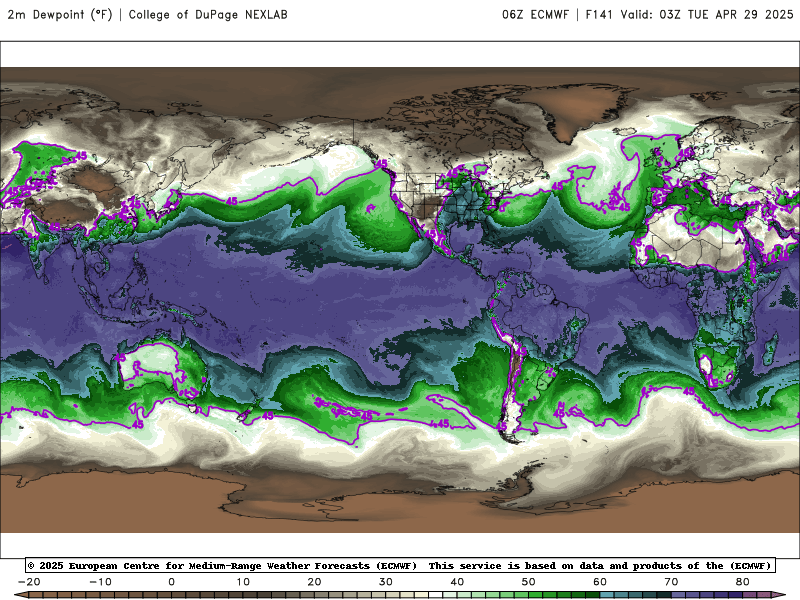Click the '-20' color scale label

(29, 582)
